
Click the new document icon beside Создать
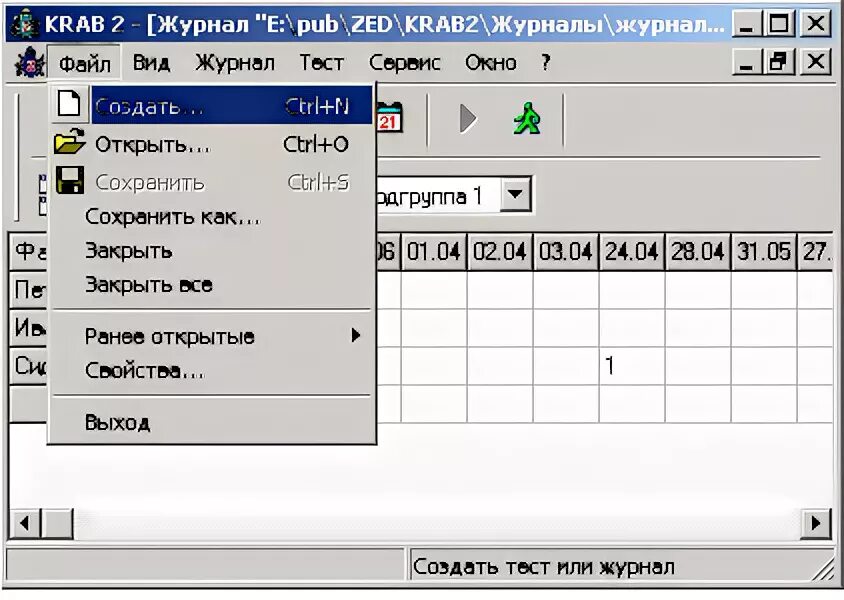[x=69, y=103]
